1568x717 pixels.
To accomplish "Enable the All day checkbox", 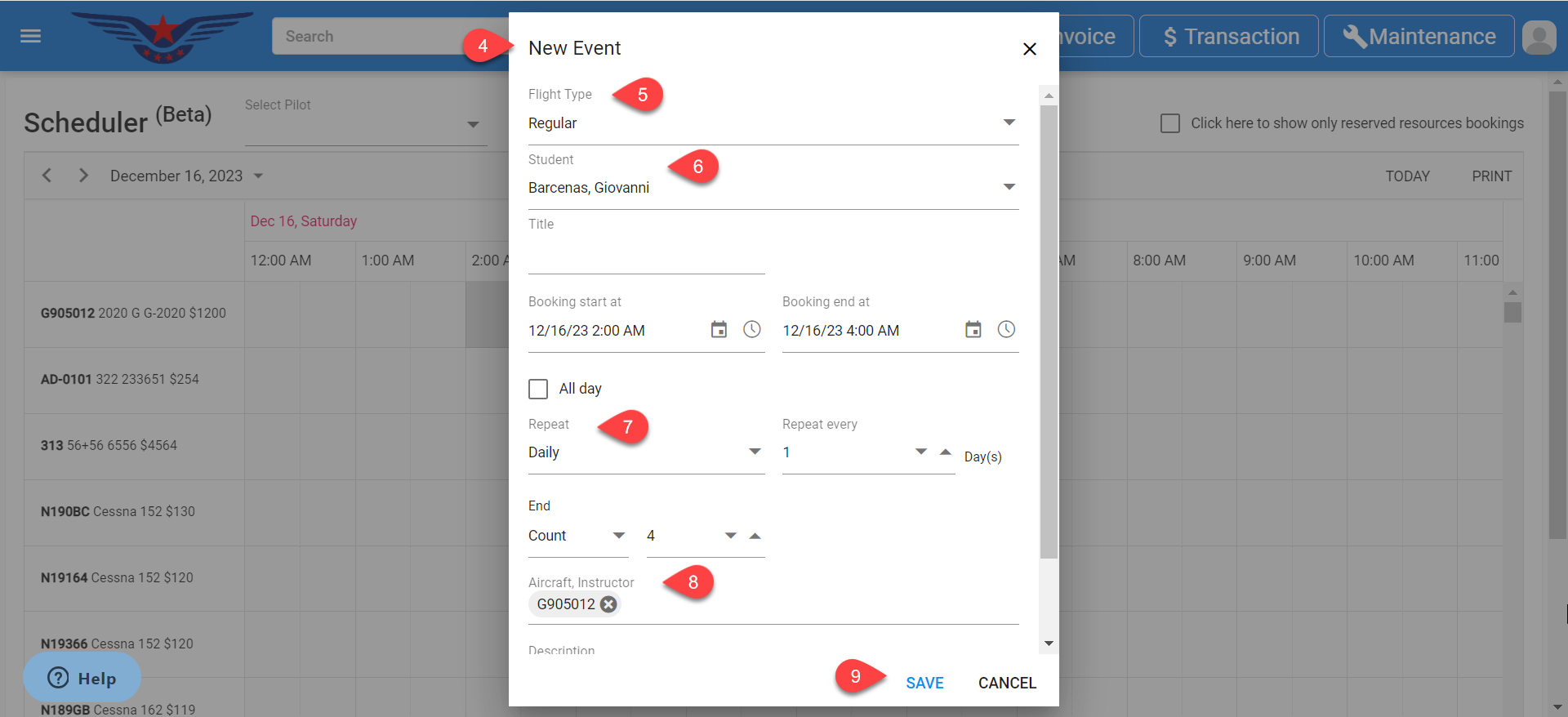I will pos(538,389).
